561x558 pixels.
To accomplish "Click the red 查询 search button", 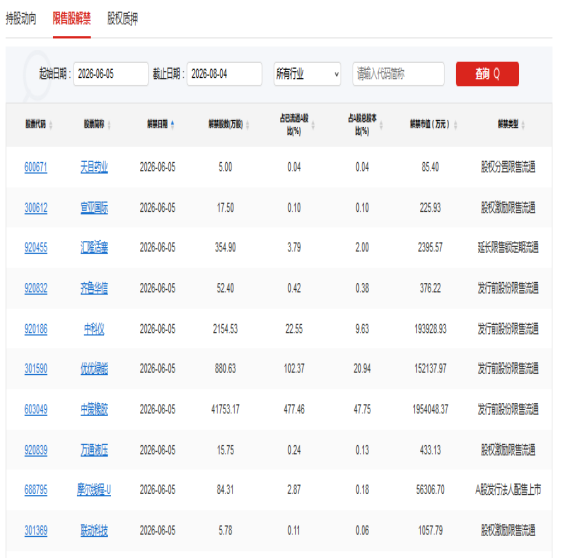I will pos(487,74).
